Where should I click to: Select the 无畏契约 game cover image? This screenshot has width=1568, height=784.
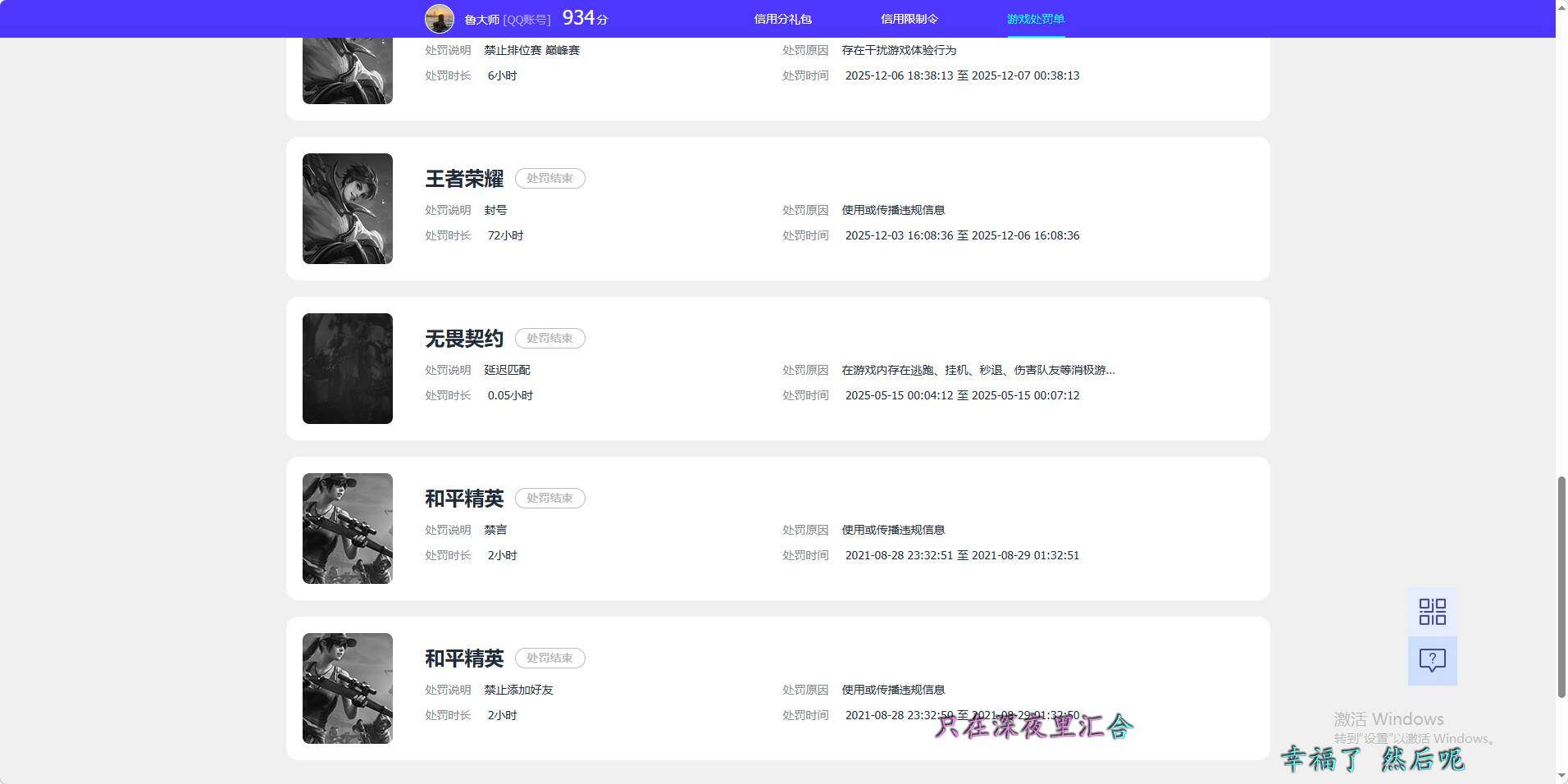[347, 368]
